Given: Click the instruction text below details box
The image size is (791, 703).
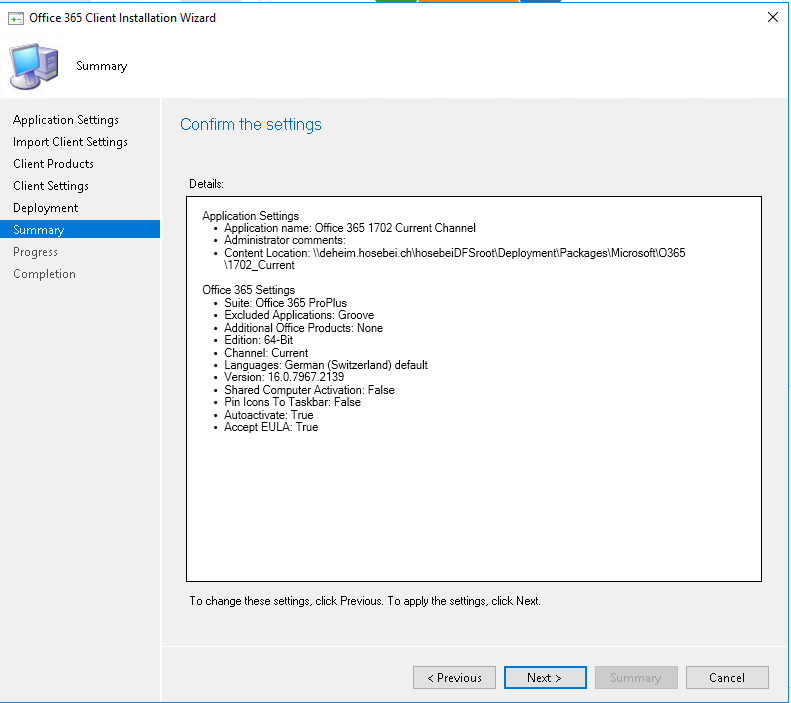Looking at the screenshot, I should 365,601.
